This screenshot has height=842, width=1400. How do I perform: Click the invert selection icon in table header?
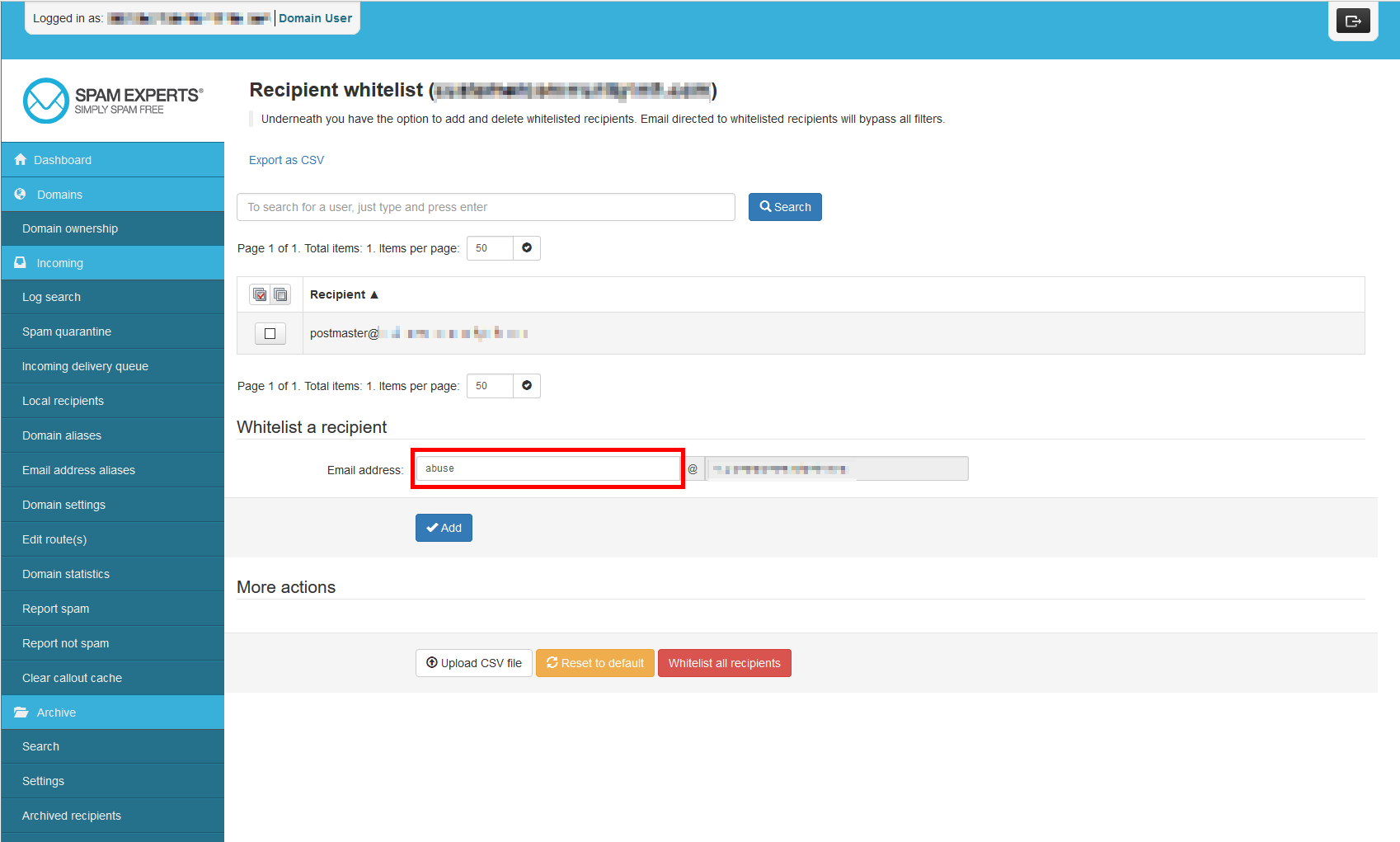coord(280,294)
